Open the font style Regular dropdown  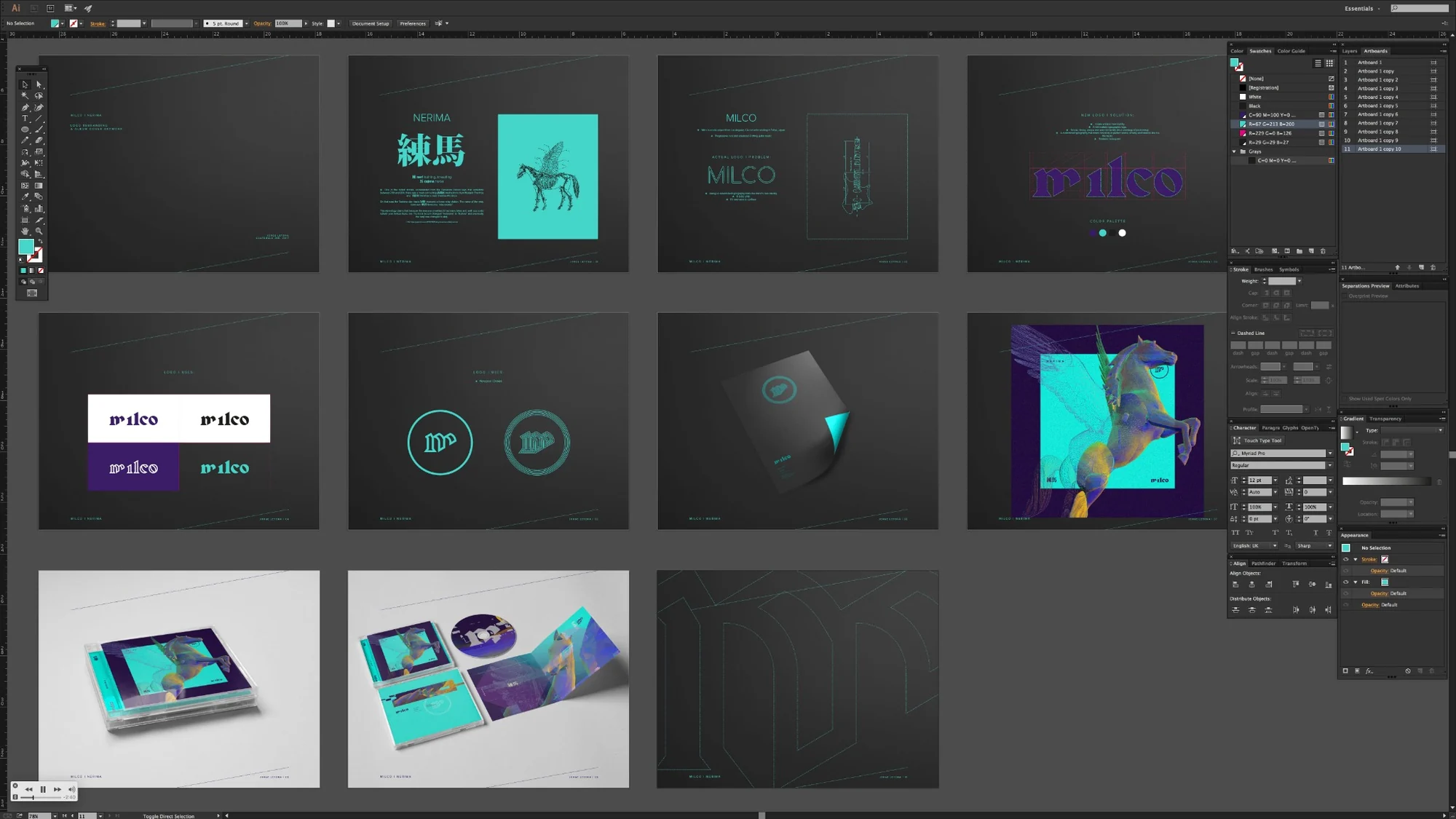(x=1330, y=465)
